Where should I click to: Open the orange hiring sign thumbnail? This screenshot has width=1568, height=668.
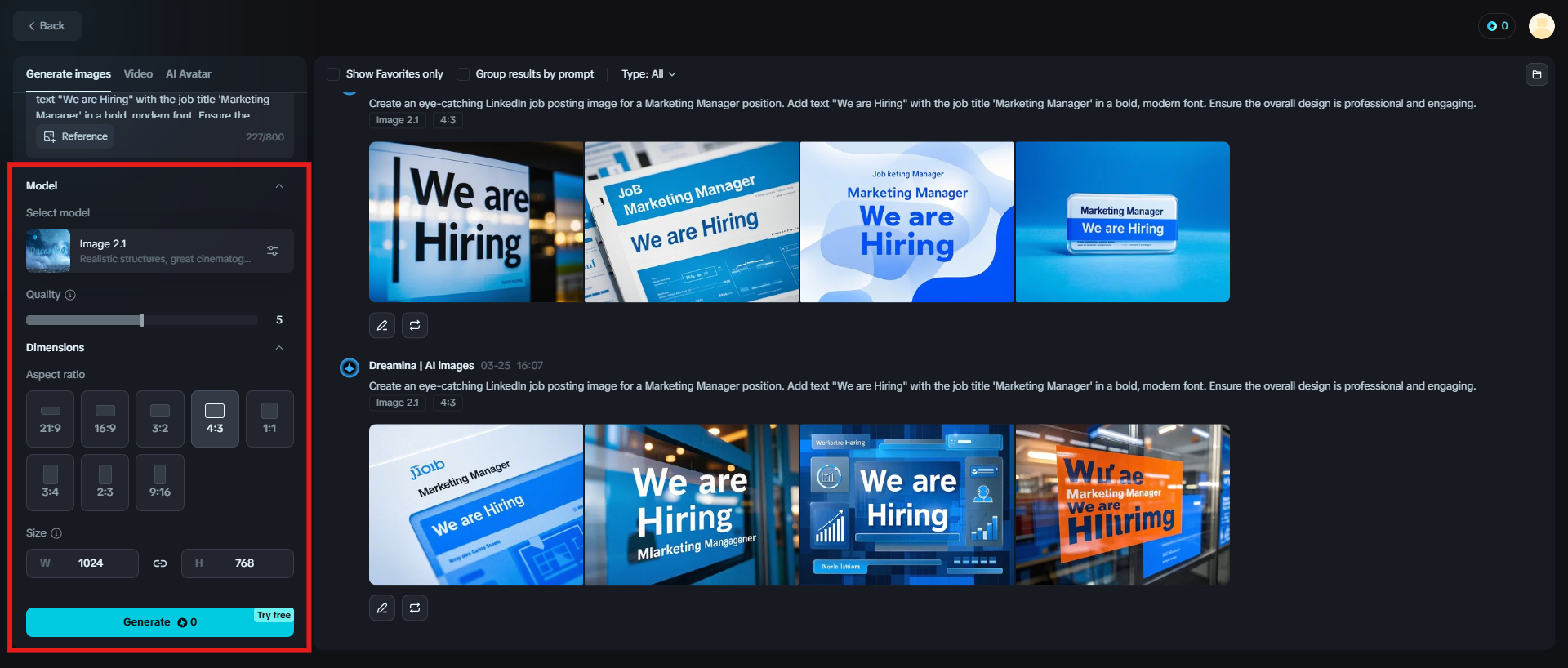1123,505
